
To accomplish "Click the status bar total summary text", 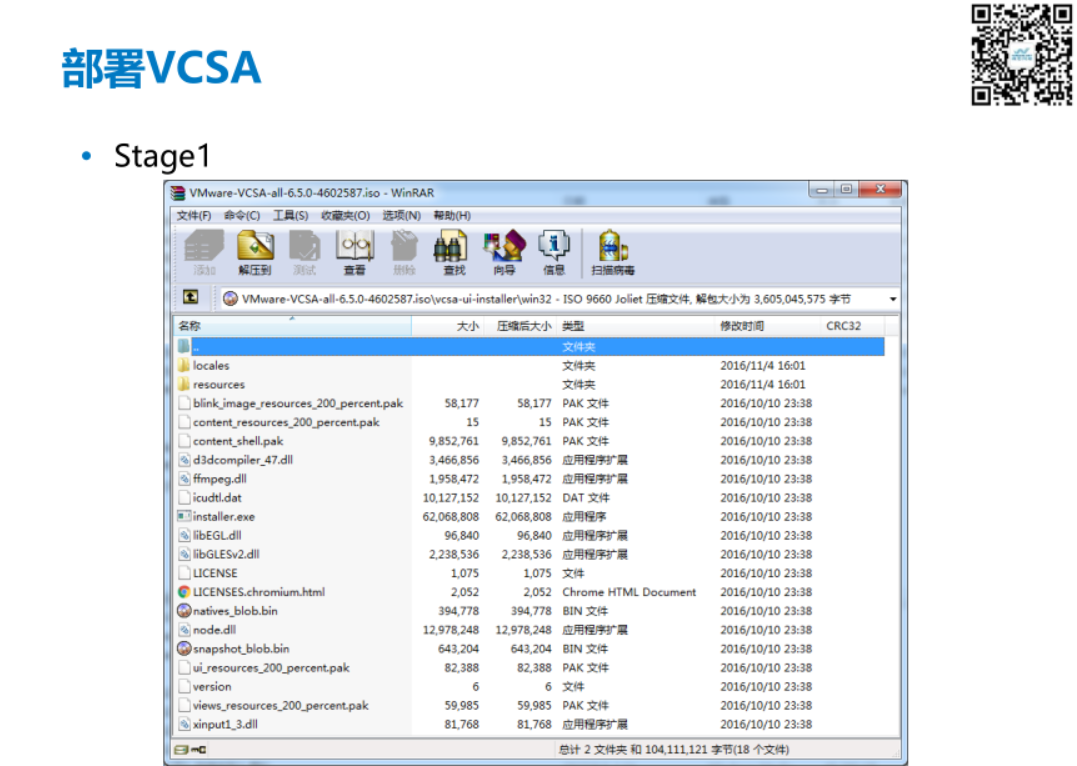I will (674, 750).
